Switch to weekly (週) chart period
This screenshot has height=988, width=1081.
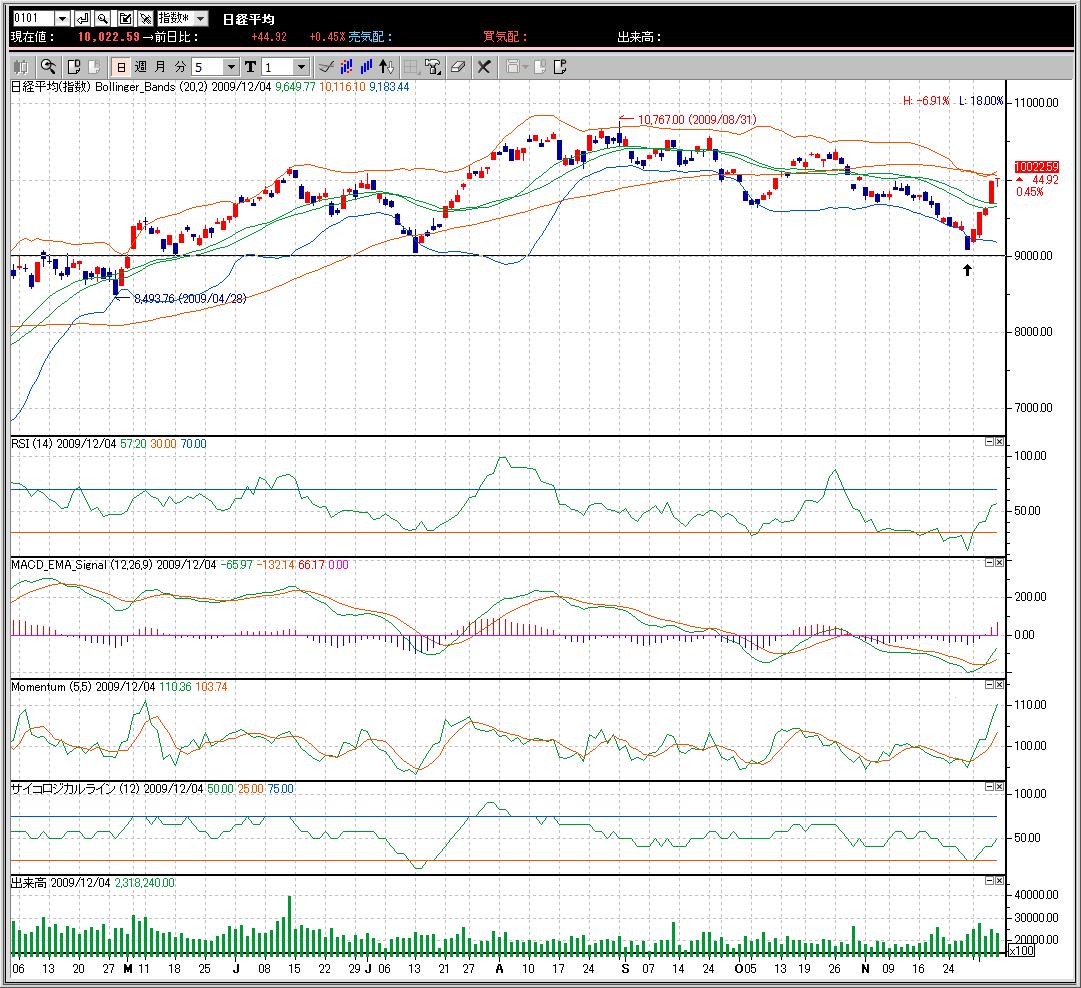pyautogui.click(x=140, y=67)
